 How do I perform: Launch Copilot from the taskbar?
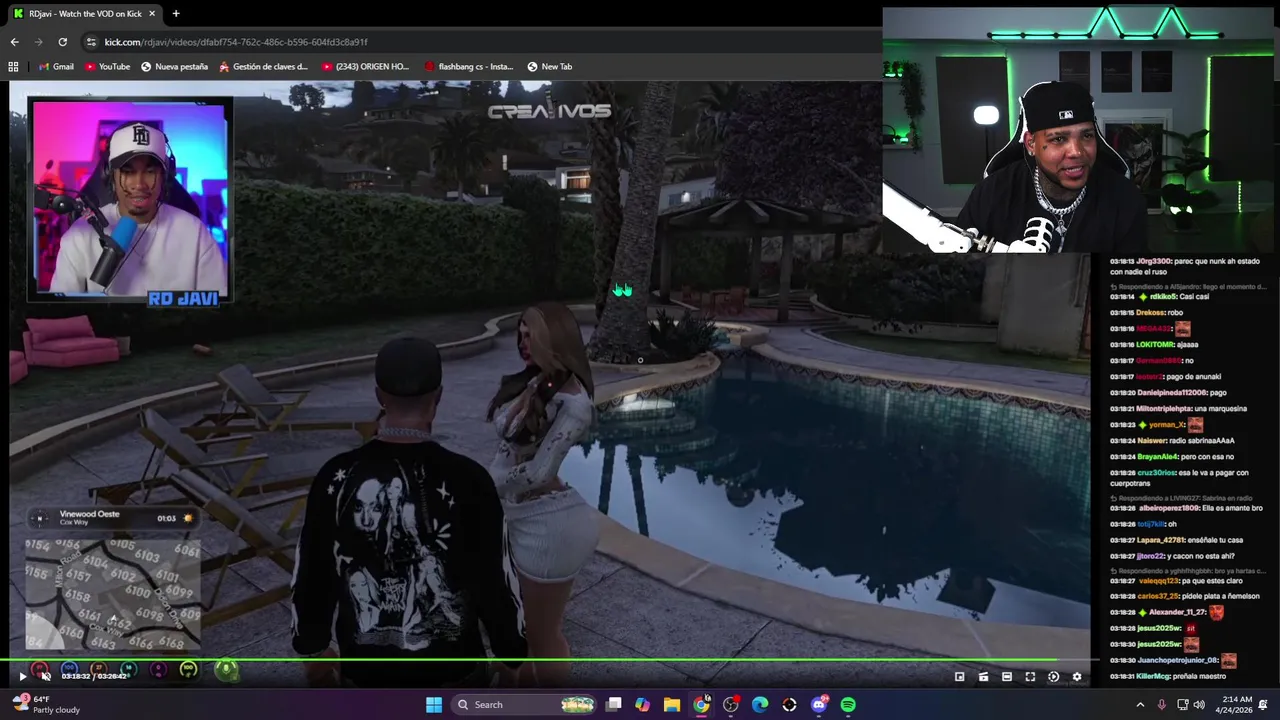[642, 705]
